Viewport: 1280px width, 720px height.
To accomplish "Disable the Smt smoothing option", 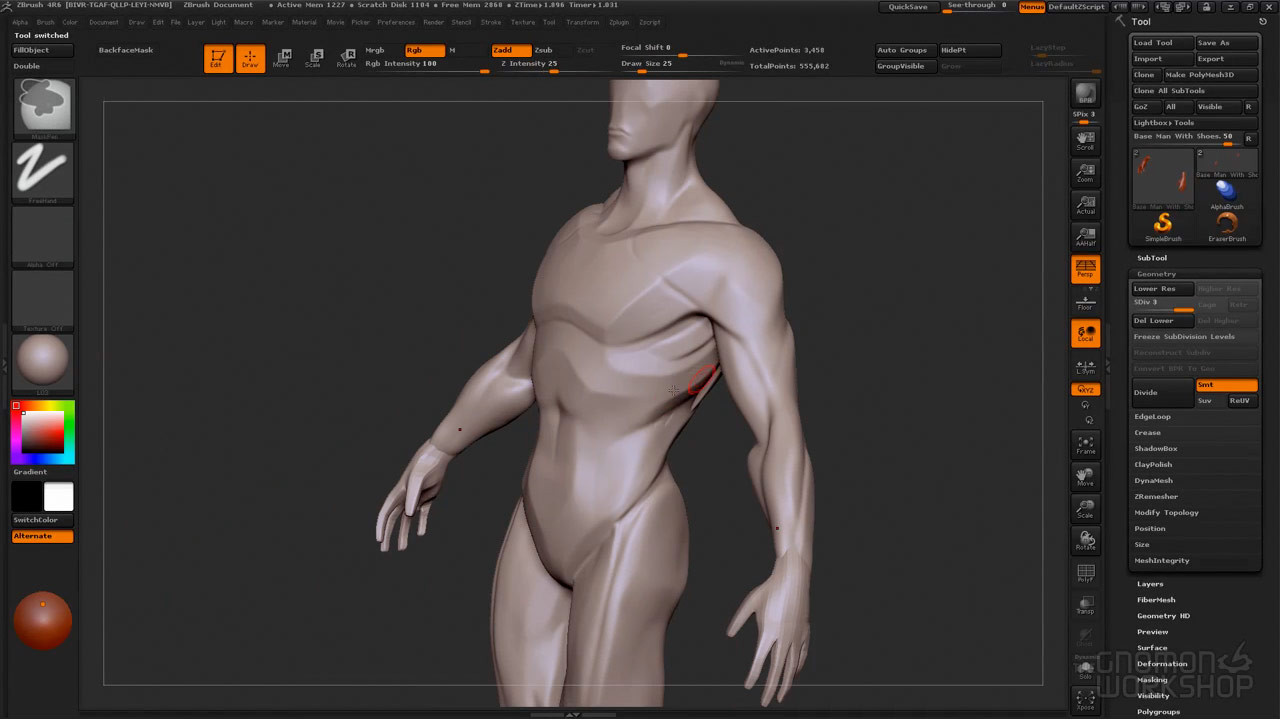I will coord(1226,385).
